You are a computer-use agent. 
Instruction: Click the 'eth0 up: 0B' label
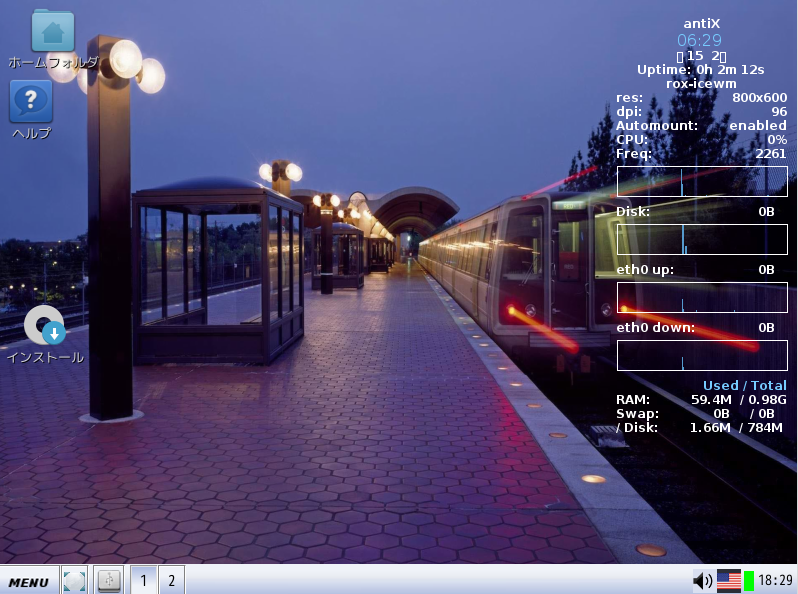(695, 269)
